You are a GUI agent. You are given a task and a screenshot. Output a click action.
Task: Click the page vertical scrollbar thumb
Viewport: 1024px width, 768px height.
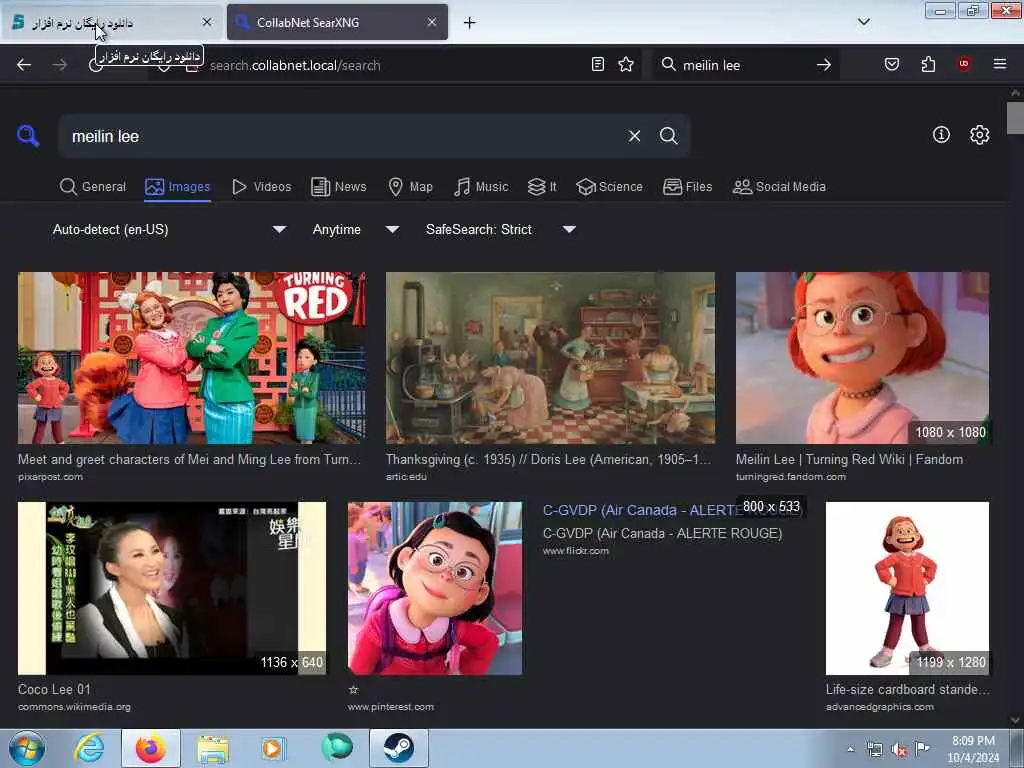pyautogui.click(x=1015, y=118)
